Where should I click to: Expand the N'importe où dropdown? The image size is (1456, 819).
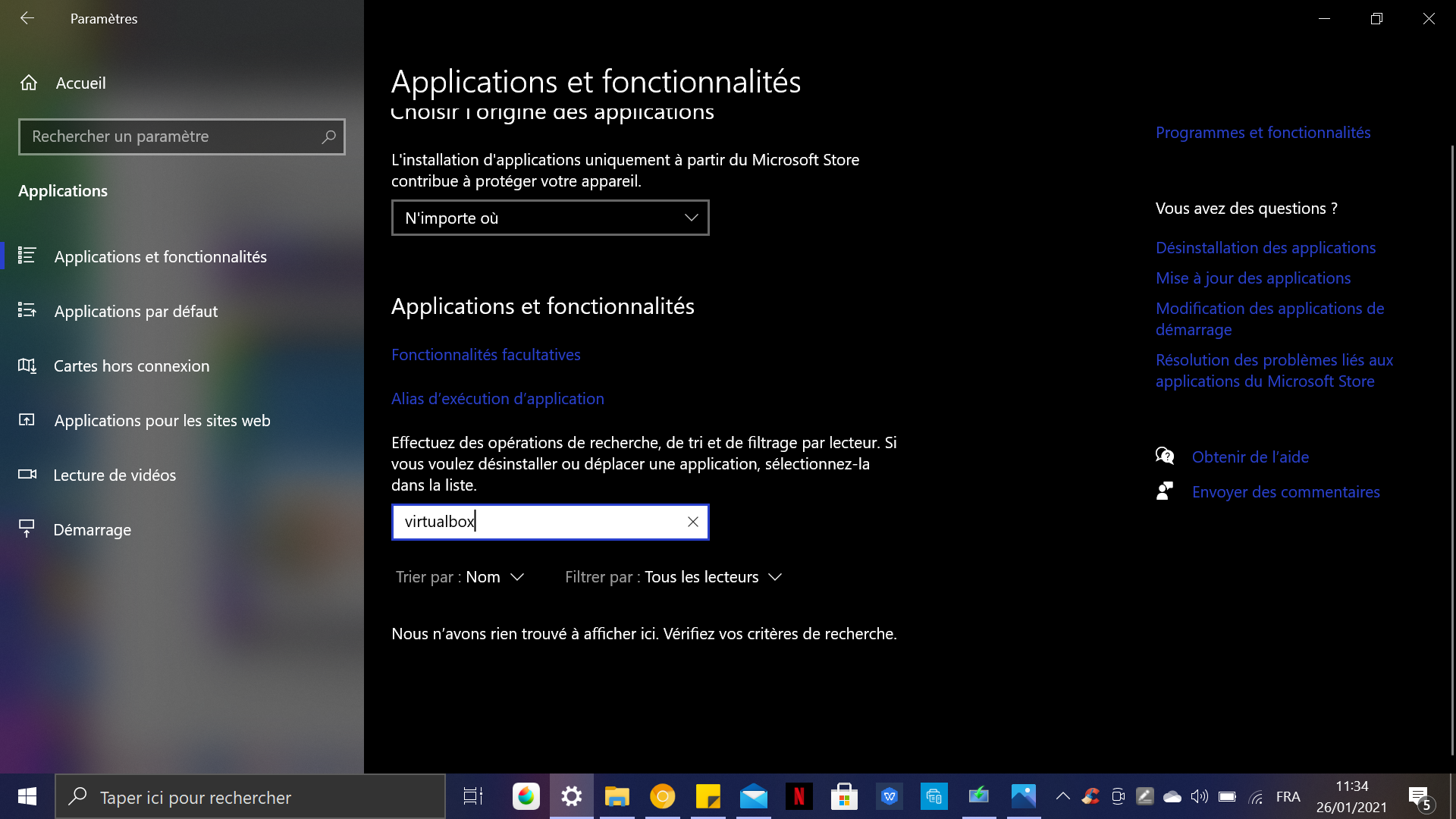(550, 218)
